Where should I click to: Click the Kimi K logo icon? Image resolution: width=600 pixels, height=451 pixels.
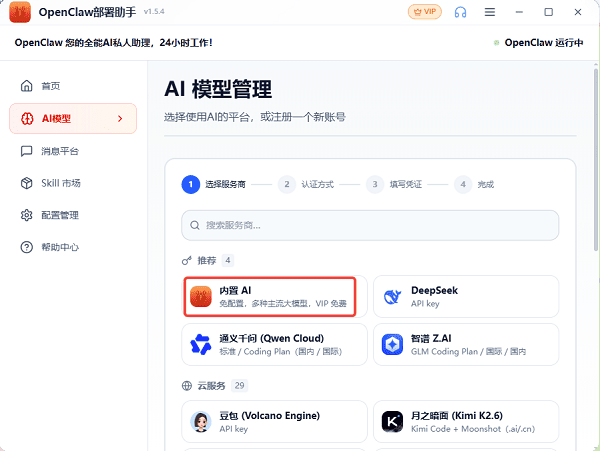pyautogui.click(x=393, y=422)
